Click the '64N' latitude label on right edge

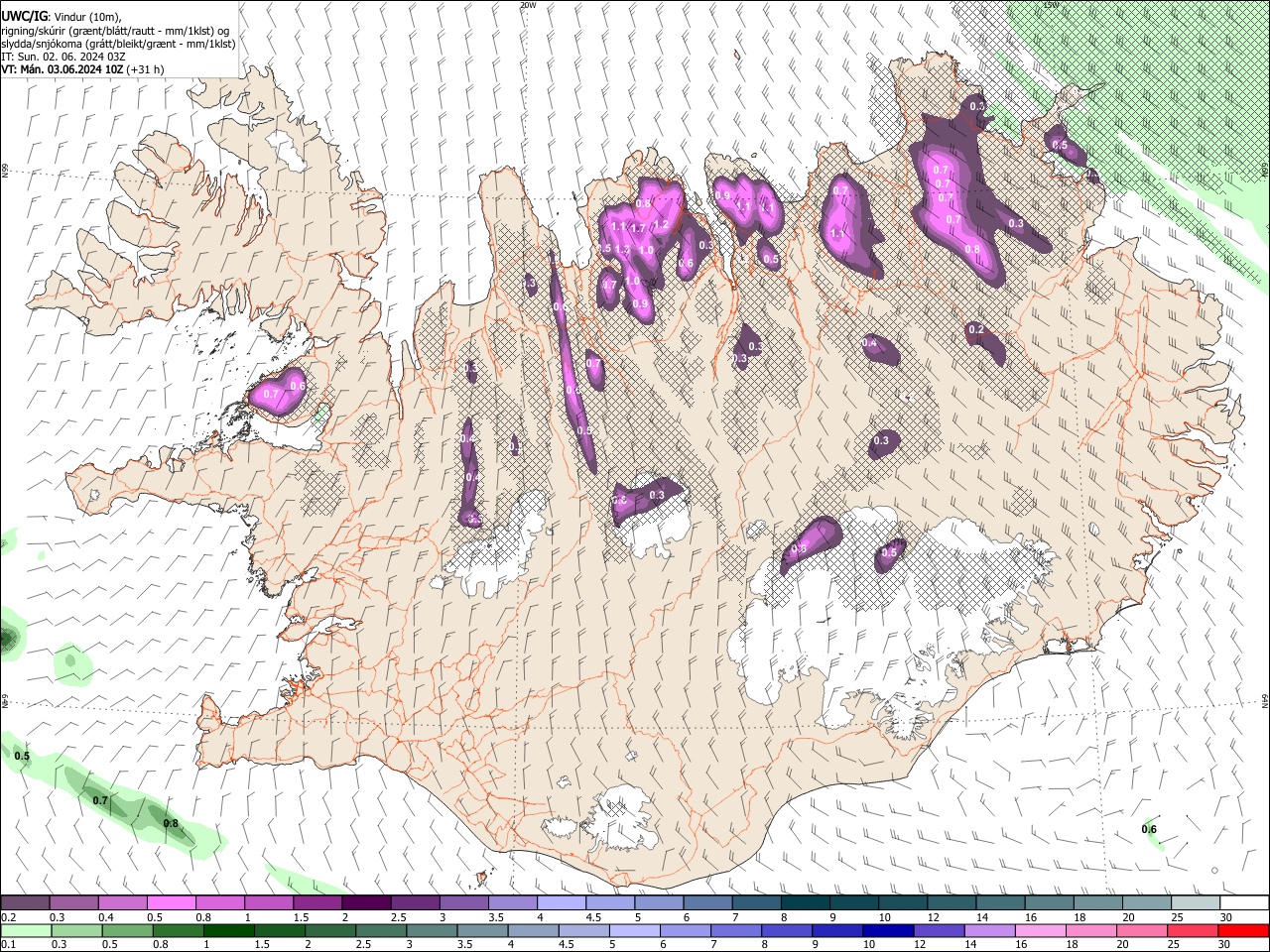point(1265,700)
